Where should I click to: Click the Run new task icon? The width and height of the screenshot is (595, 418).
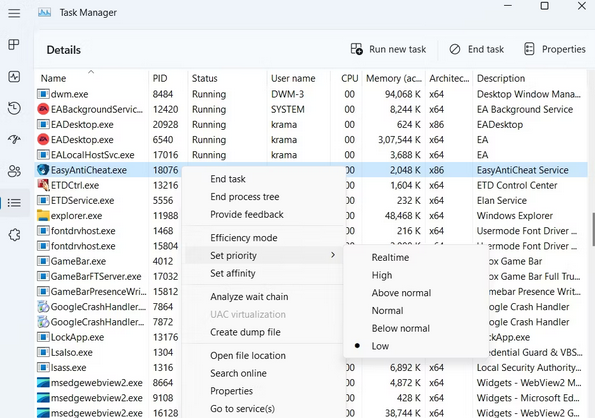coord(356,49)
